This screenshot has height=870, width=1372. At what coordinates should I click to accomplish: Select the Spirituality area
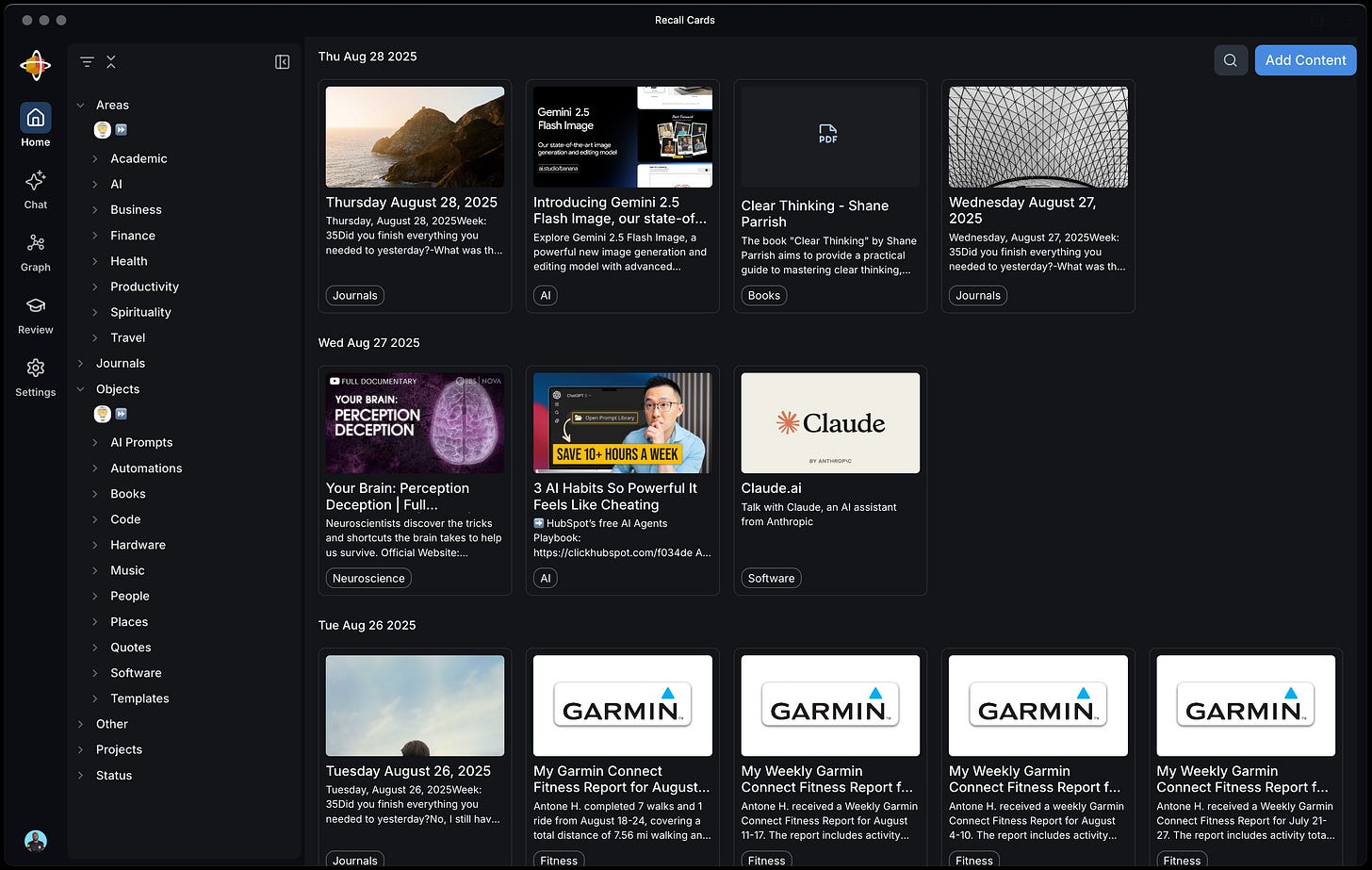point(140,312)
